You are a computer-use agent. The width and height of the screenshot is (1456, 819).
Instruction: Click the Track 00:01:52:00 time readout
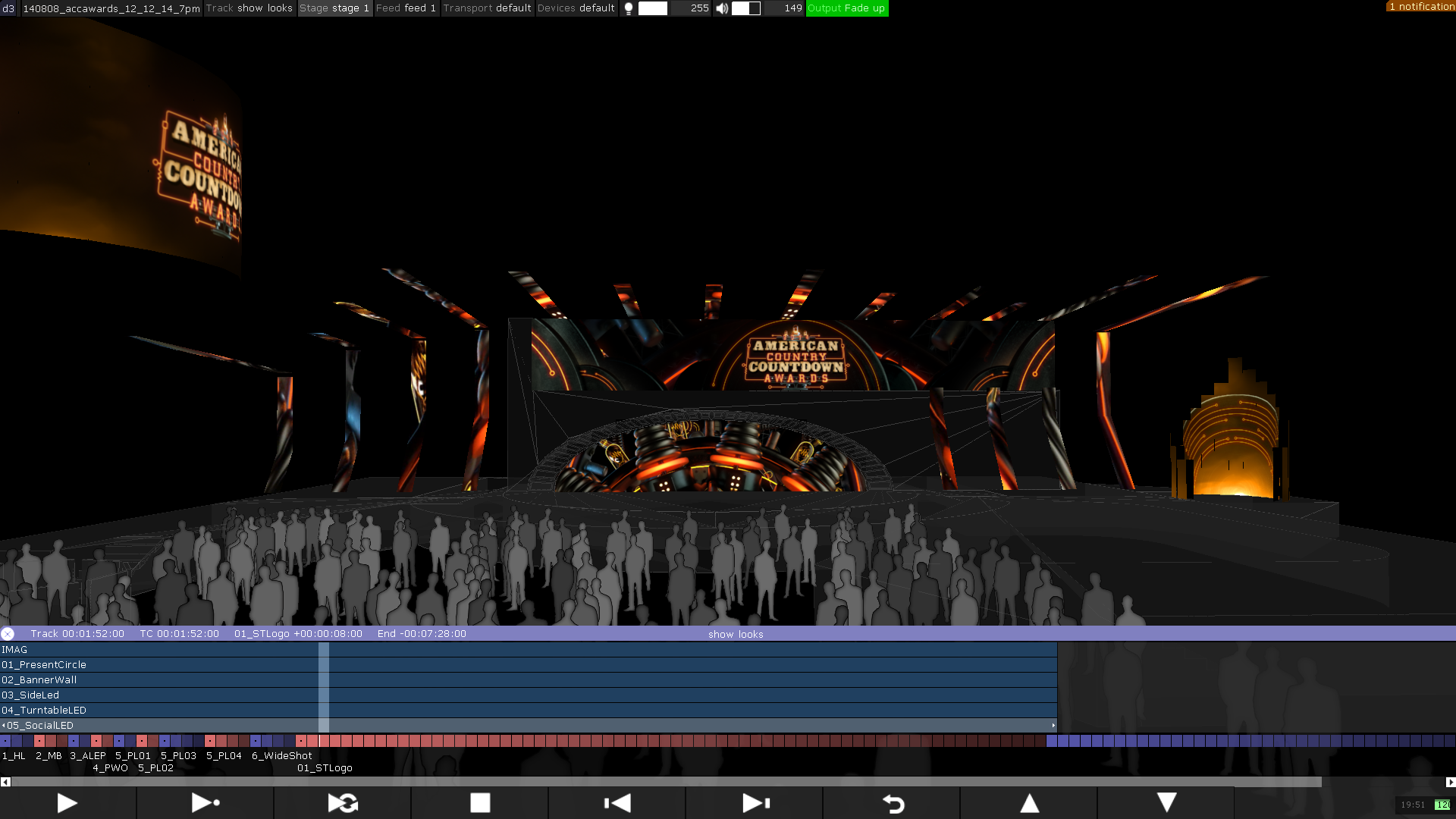[x=77, y=634]
